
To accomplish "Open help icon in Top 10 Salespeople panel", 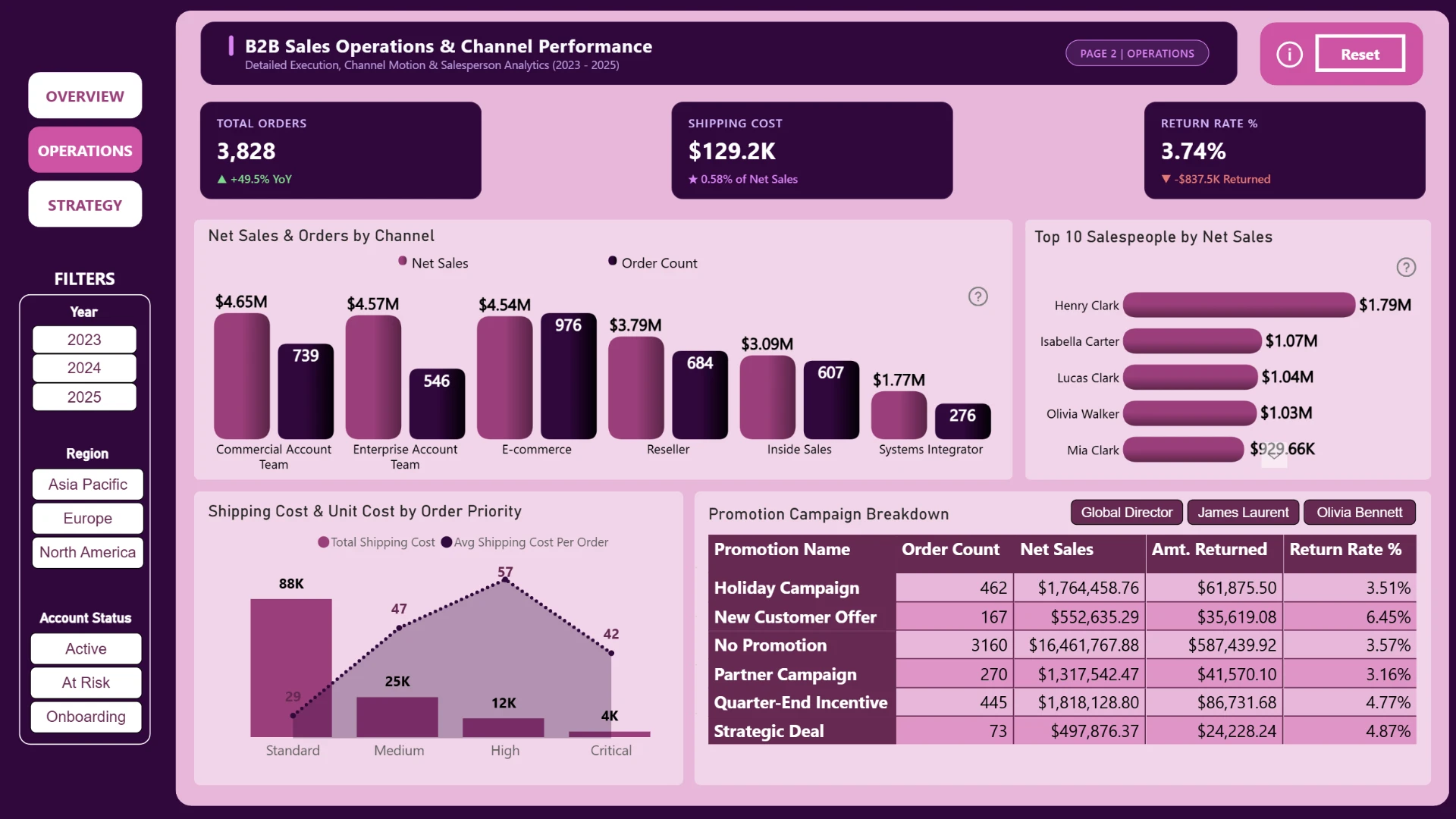I will pos(1406,267).
